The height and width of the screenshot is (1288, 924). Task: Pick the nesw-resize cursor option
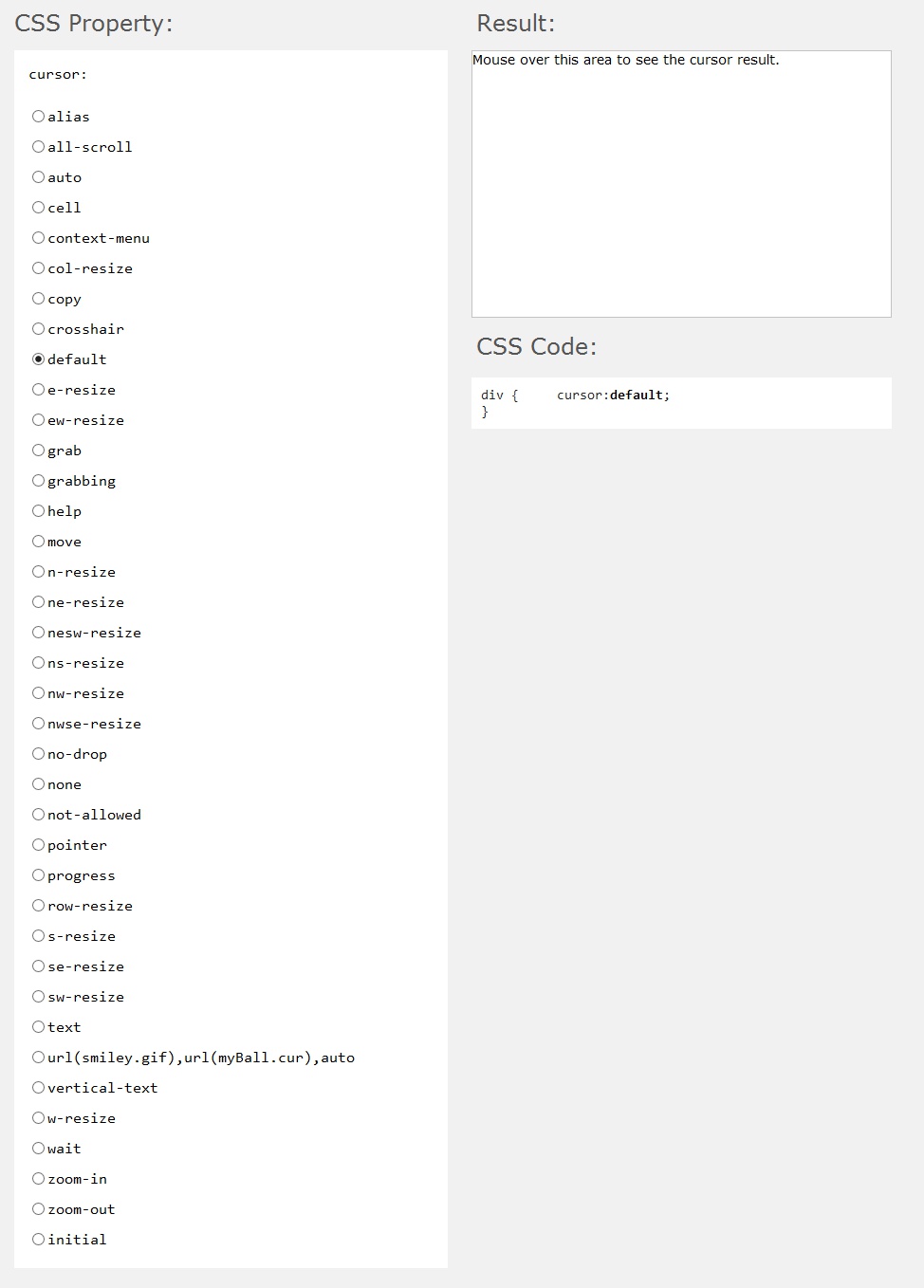click(x=39, y=633)
